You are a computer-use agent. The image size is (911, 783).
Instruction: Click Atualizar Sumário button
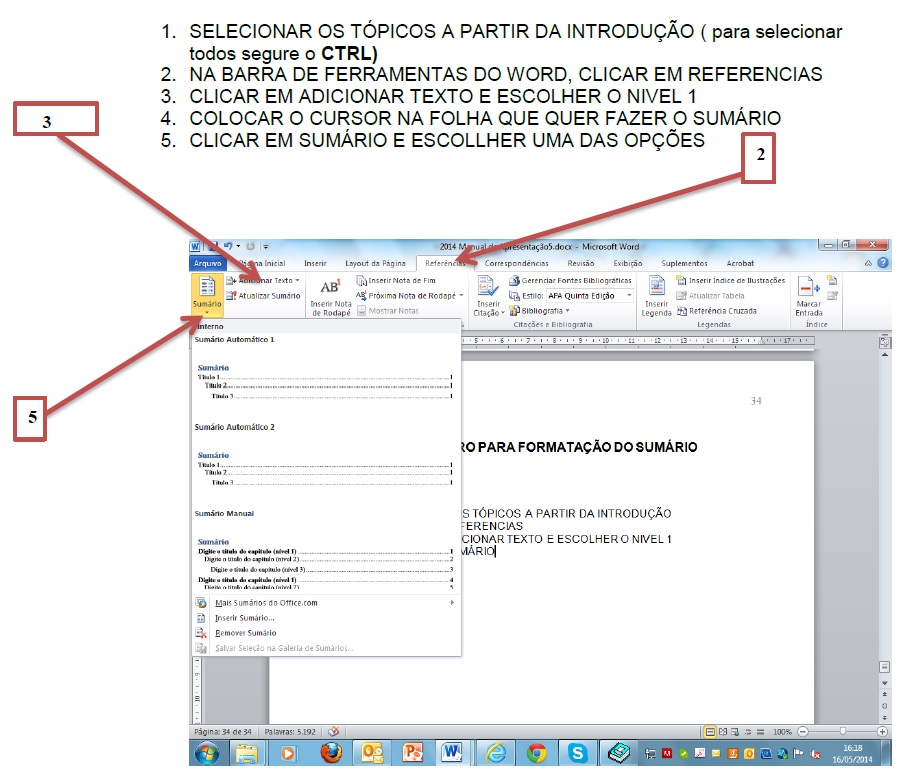[263, 296]
